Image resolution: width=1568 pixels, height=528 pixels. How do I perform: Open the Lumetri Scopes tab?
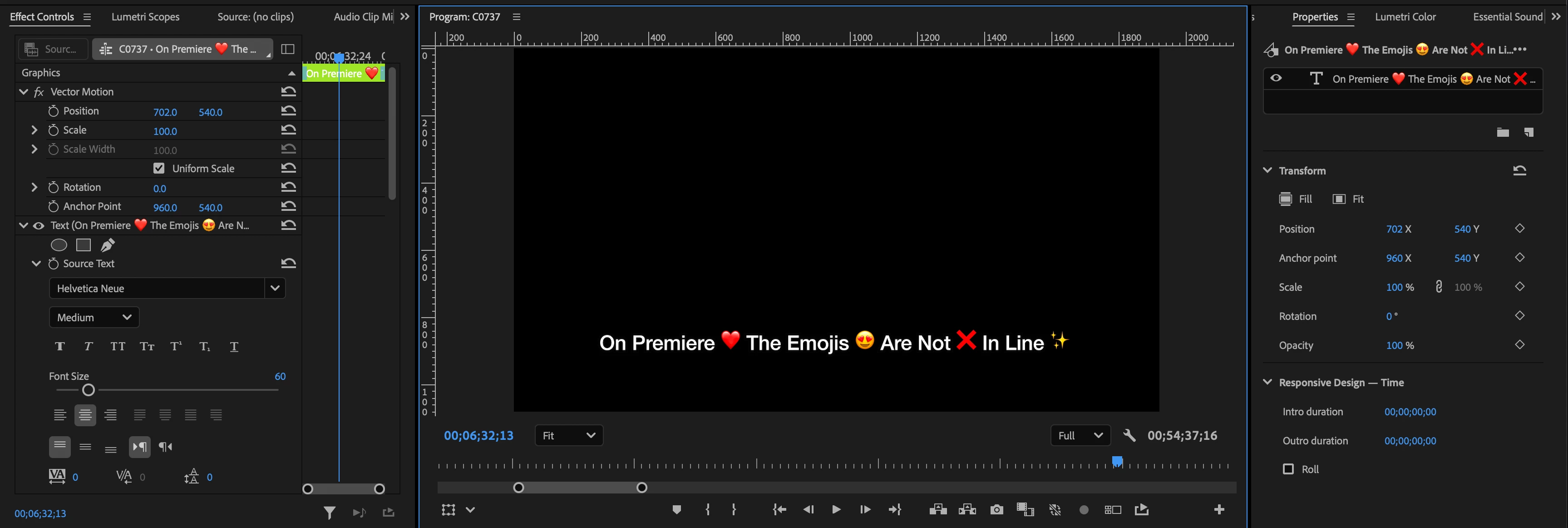click(x=145, y=17)
